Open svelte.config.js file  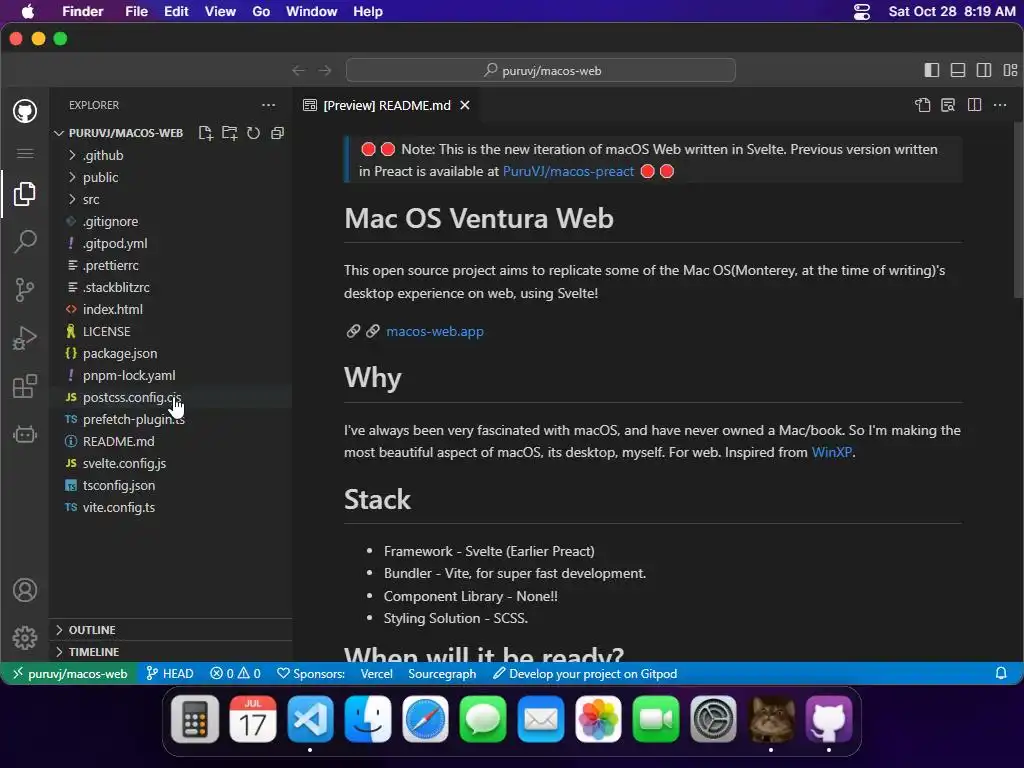click(170, 464)
